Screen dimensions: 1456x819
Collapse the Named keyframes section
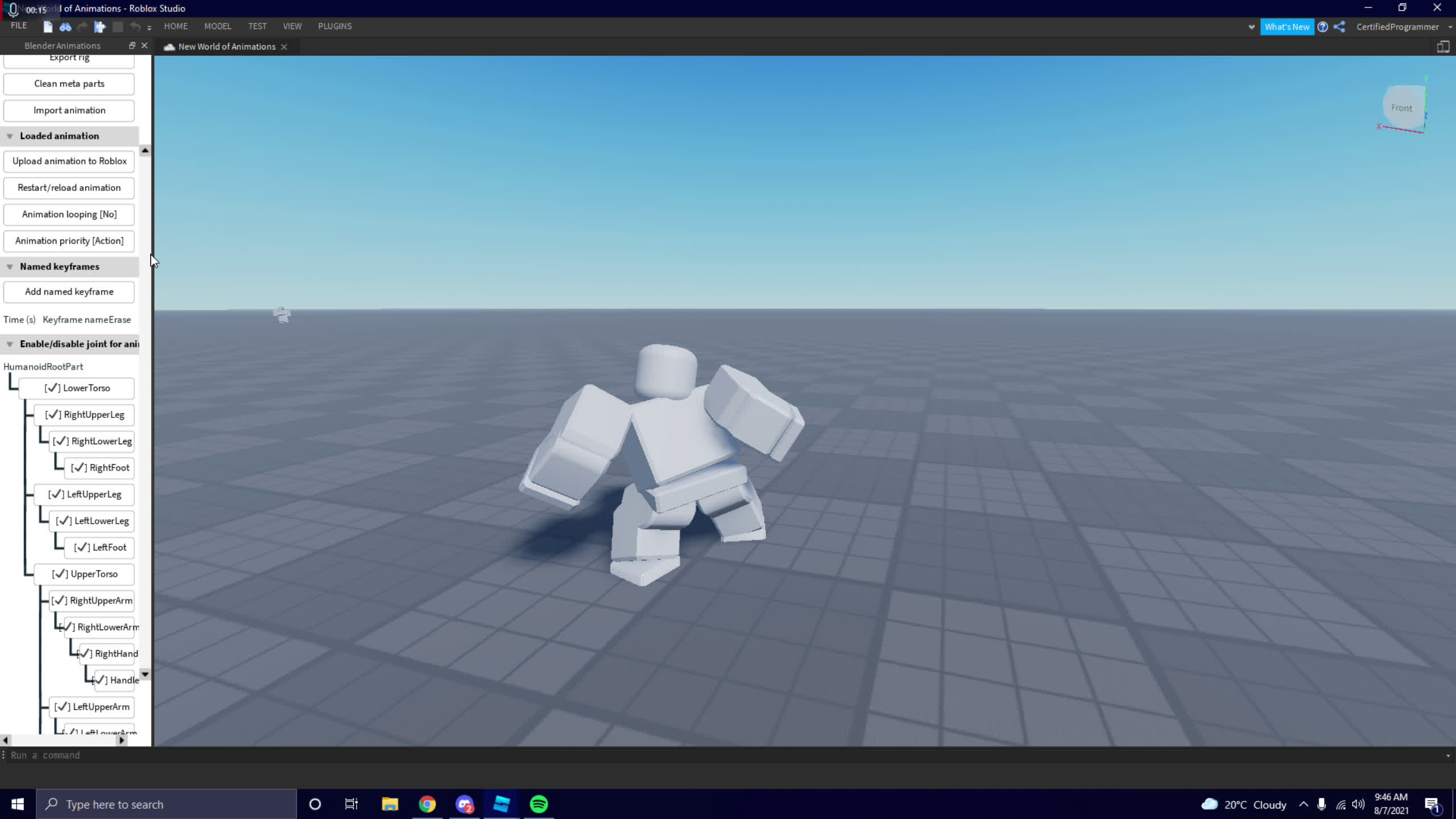10,267
